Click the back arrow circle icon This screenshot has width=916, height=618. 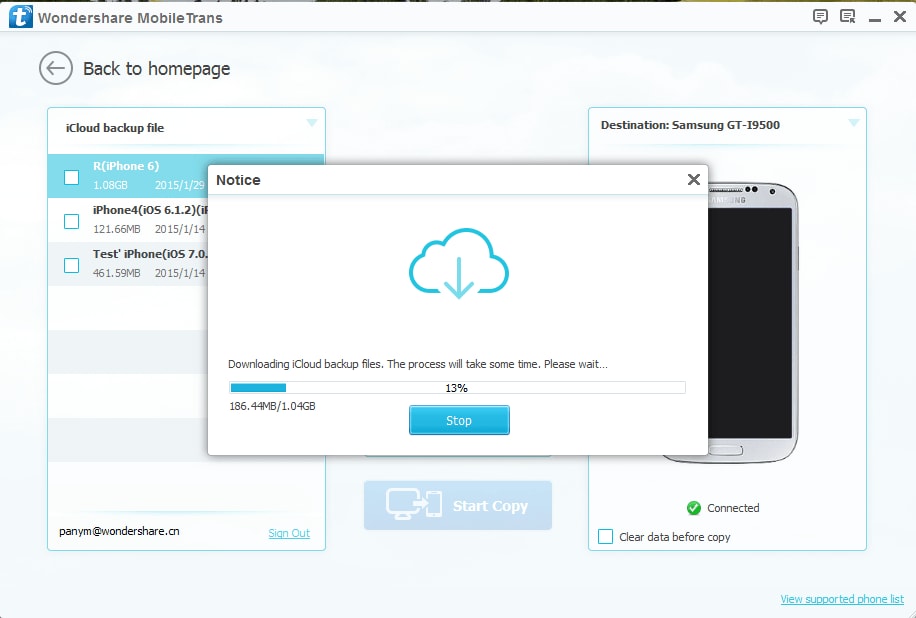click(56, 68)
